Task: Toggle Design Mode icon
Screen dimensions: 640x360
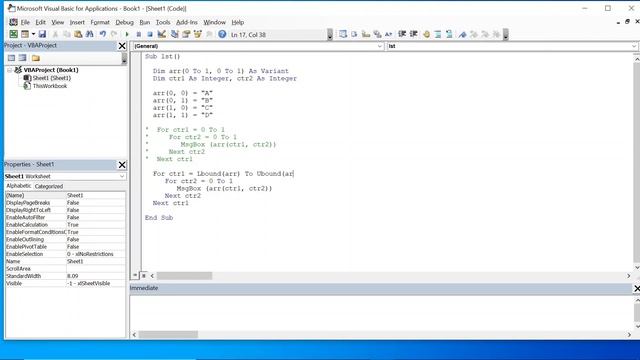Action: (x=162, y=34)
